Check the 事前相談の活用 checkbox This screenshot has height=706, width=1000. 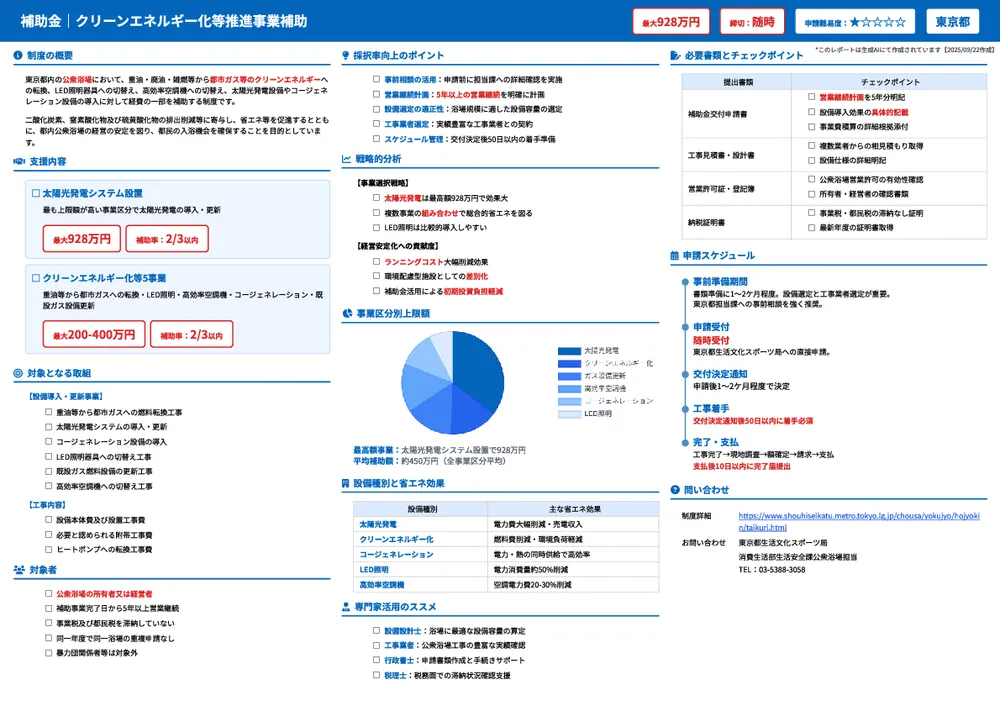(376, 79)
